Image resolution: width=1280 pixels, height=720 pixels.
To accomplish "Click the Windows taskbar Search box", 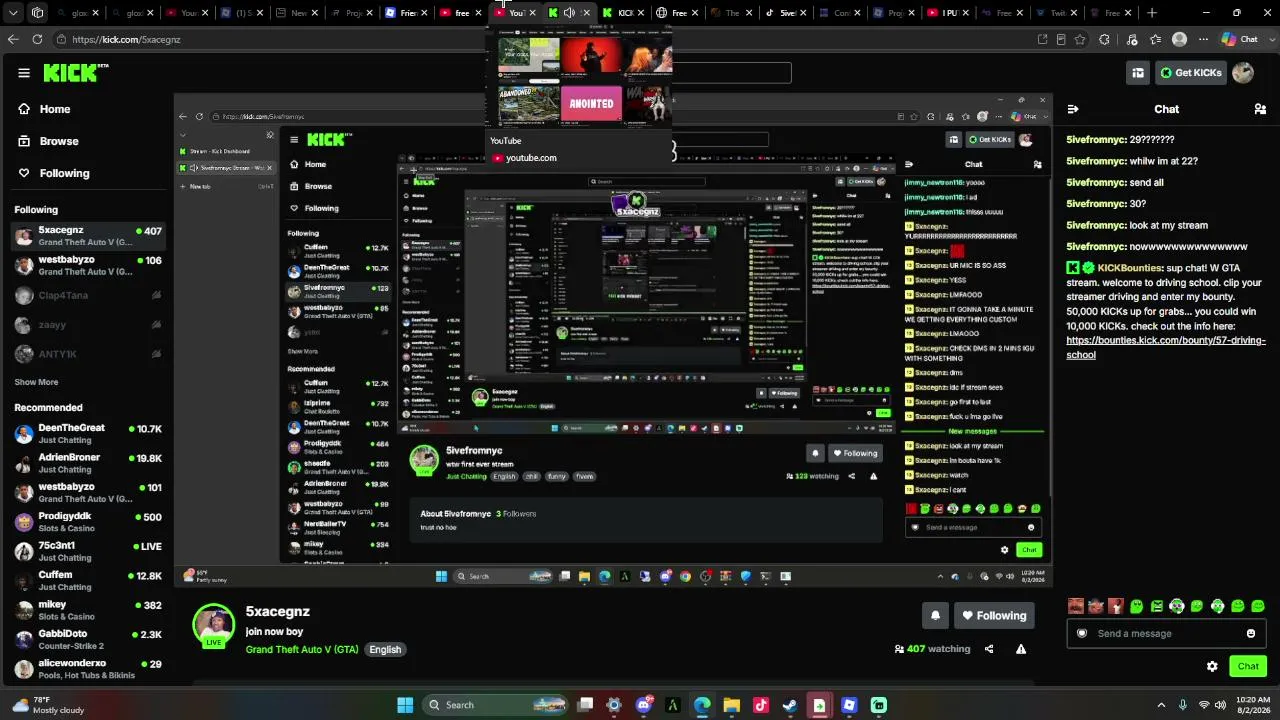I will point(496,705).
